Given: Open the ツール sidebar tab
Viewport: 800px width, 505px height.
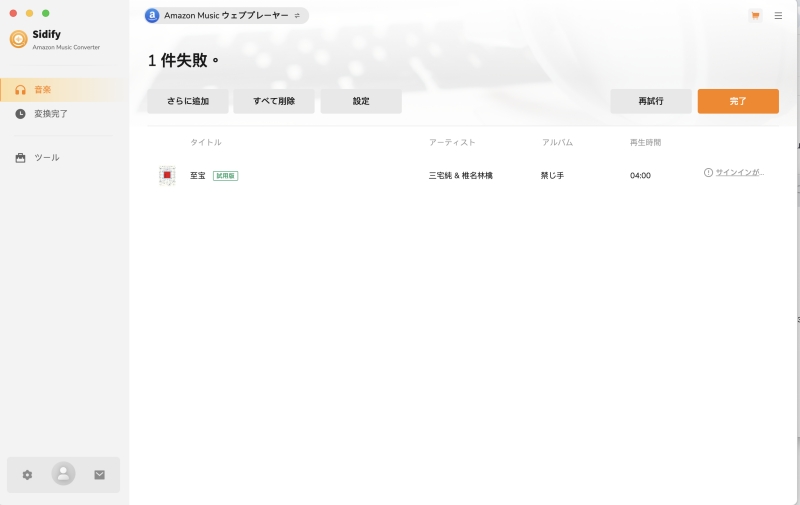Looking at the screenshot, I should coord(64,158).
